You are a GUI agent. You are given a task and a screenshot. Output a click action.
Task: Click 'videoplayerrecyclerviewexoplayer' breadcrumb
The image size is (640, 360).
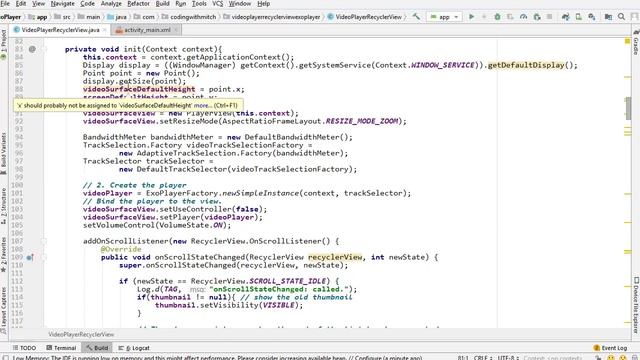[272, 17]
